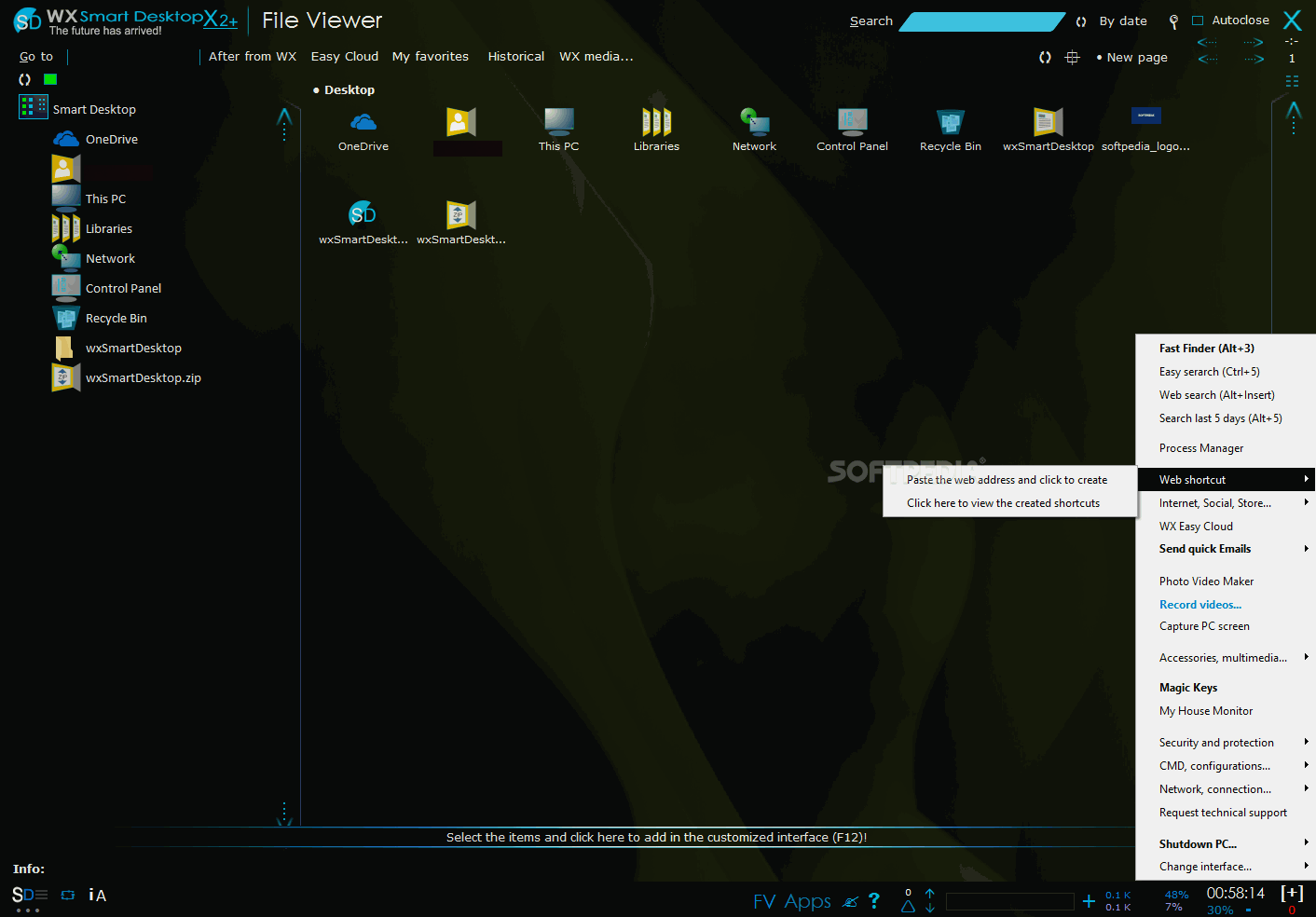Click the crosshair icon beside New page
The image size is (1316, 917).
tap(1072, 57)
